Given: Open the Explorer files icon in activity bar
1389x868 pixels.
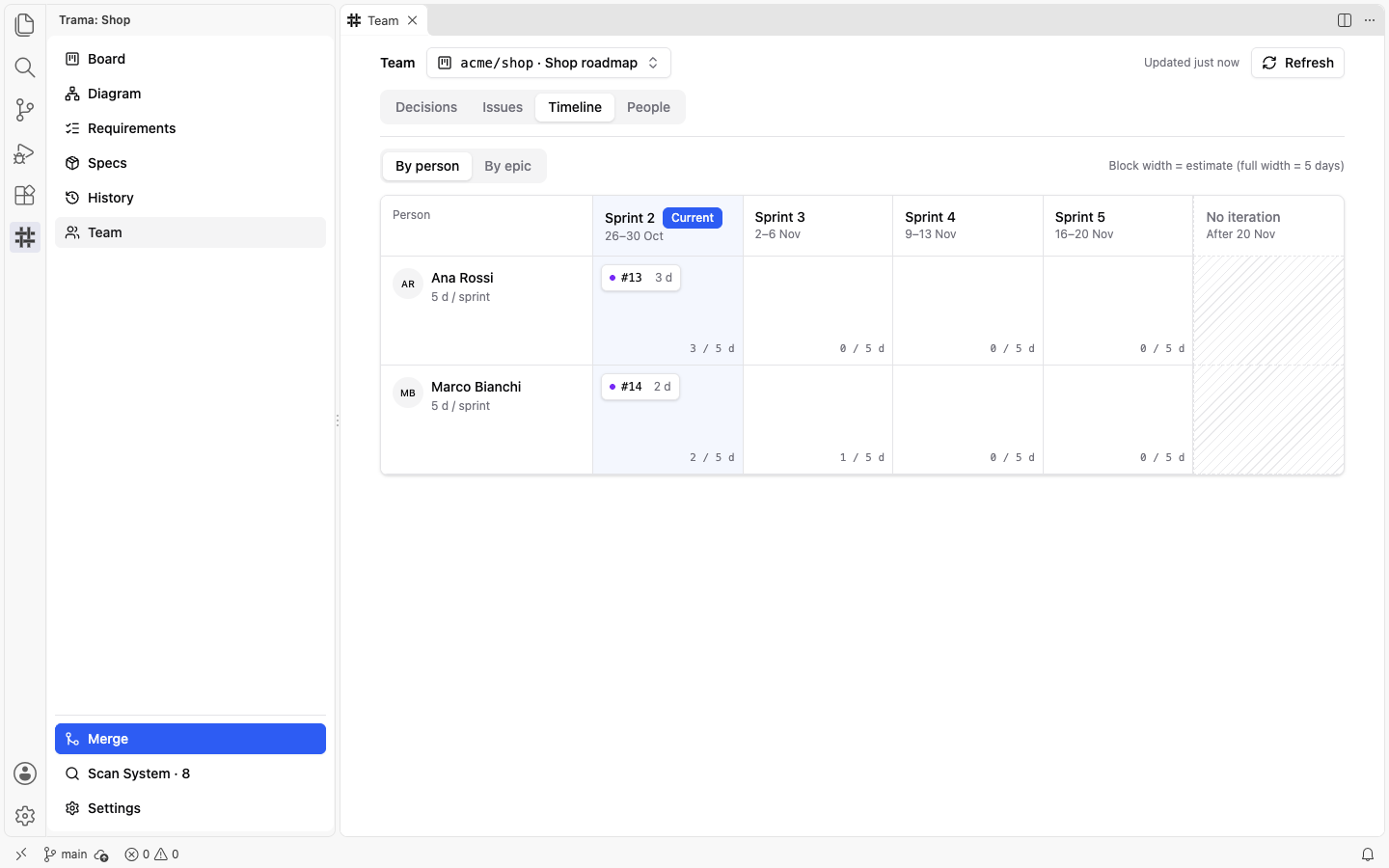Looking at the screenshot, I should (25, 24).
